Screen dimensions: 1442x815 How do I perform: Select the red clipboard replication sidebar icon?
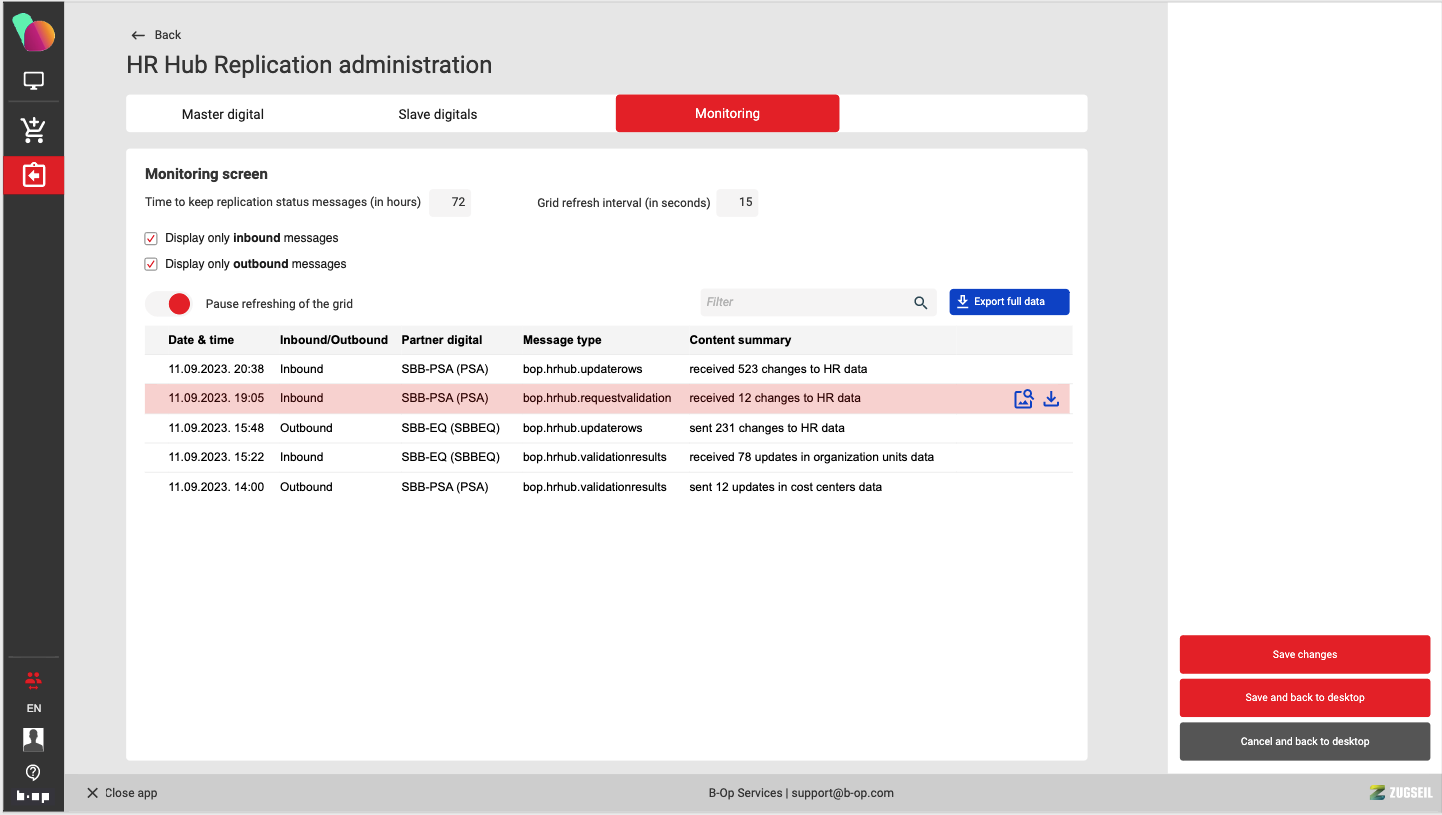[34, 175]
